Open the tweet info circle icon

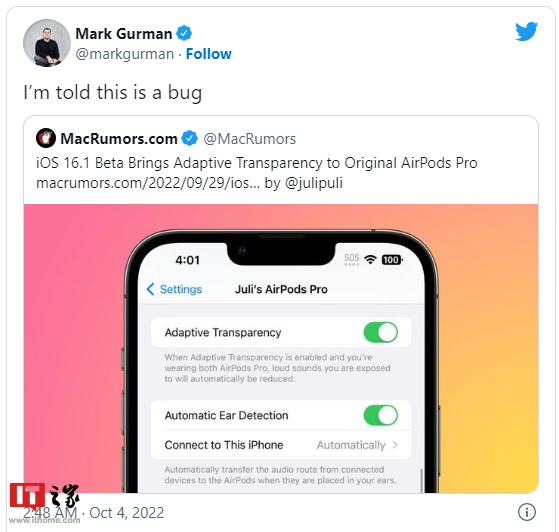tap(527, 512)
